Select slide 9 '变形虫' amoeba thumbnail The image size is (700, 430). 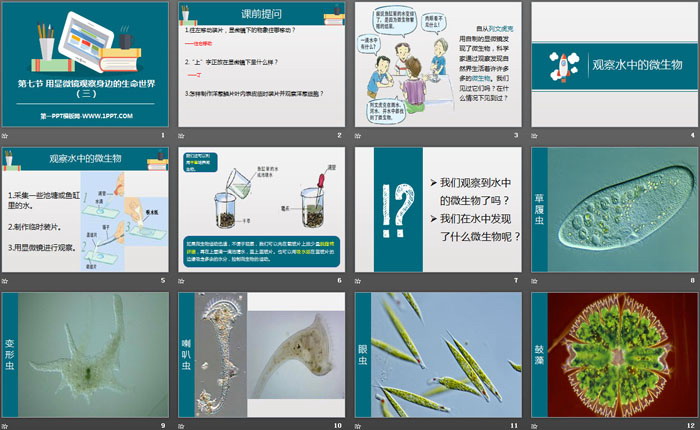coord(85,355)
